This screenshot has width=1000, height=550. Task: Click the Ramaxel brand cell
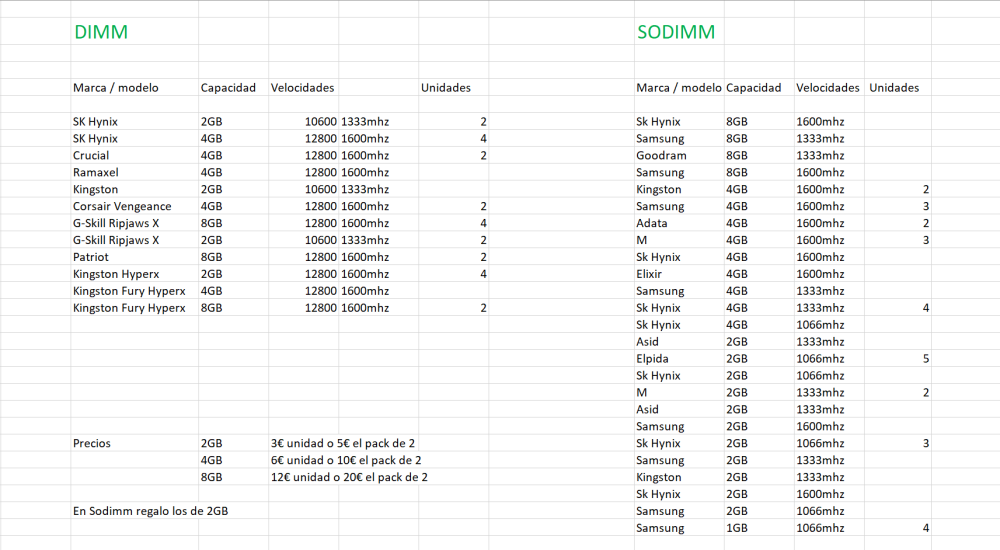[96, 172]
